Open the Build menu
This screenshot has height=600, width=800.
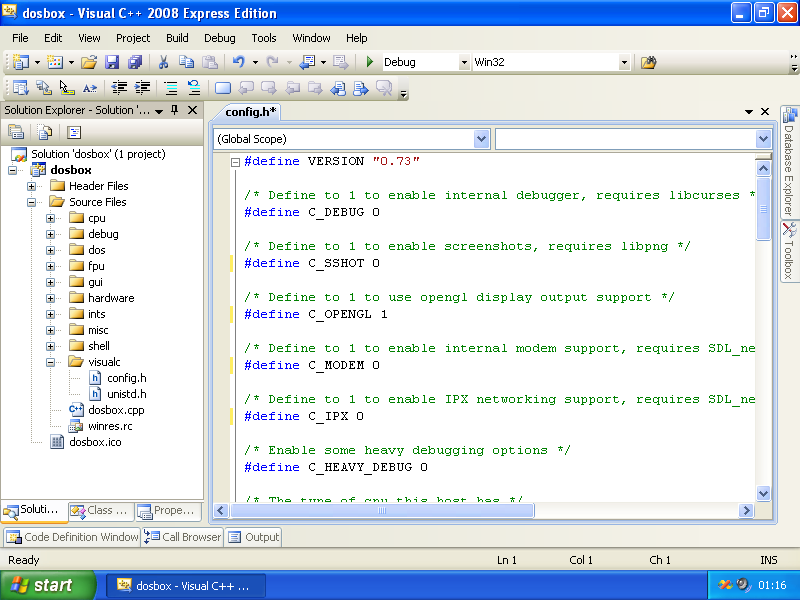pos(177,38)
